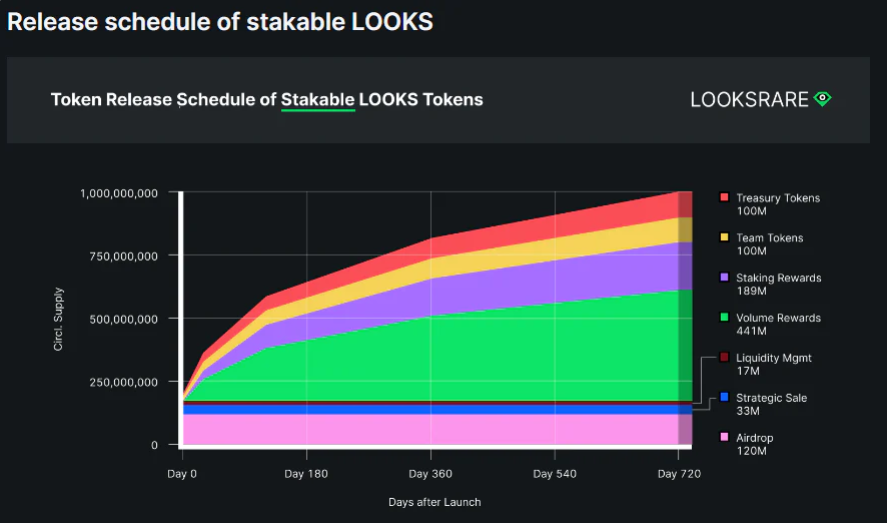
Task: Click the purple Staking Rewards legend swatch
Action: pos(724,278)
